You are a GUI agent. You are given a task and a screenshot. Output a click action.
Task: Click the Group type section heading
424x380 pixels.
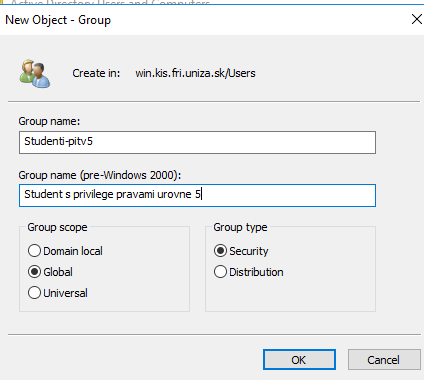coord(240,227)
